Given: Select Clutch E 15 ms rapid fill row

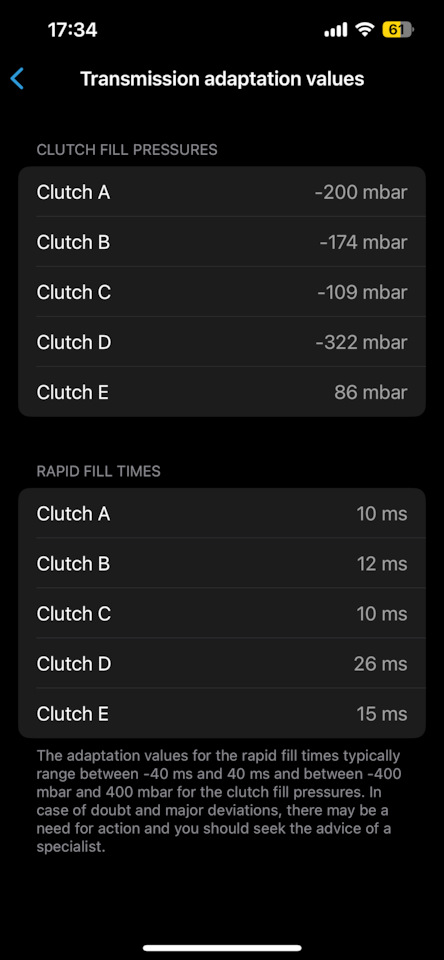Looking at the screenshot, I should click(x=222, y=713).
